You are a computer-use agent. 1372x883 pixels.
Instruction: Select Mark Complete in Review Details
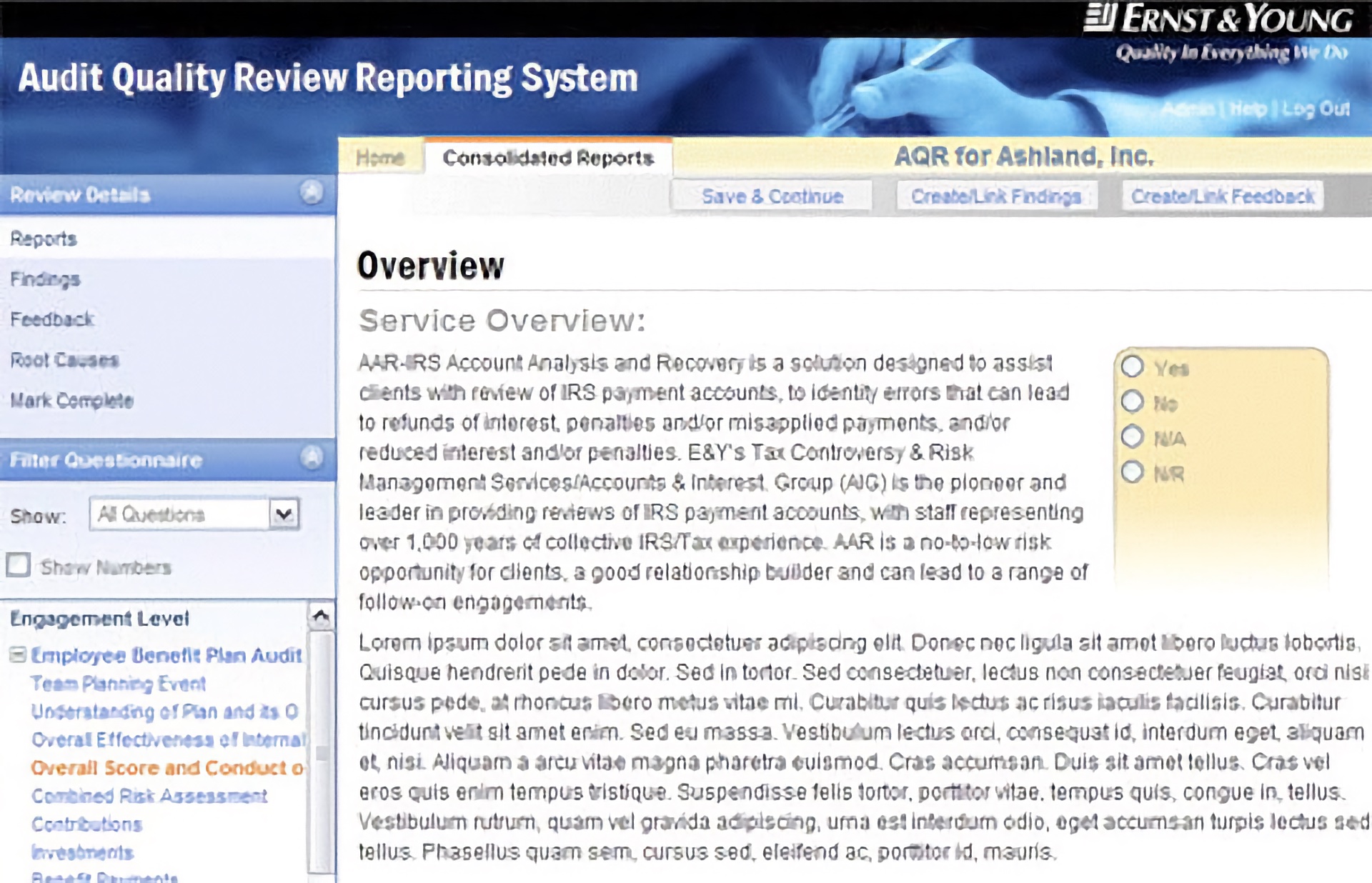click(71, 400)
